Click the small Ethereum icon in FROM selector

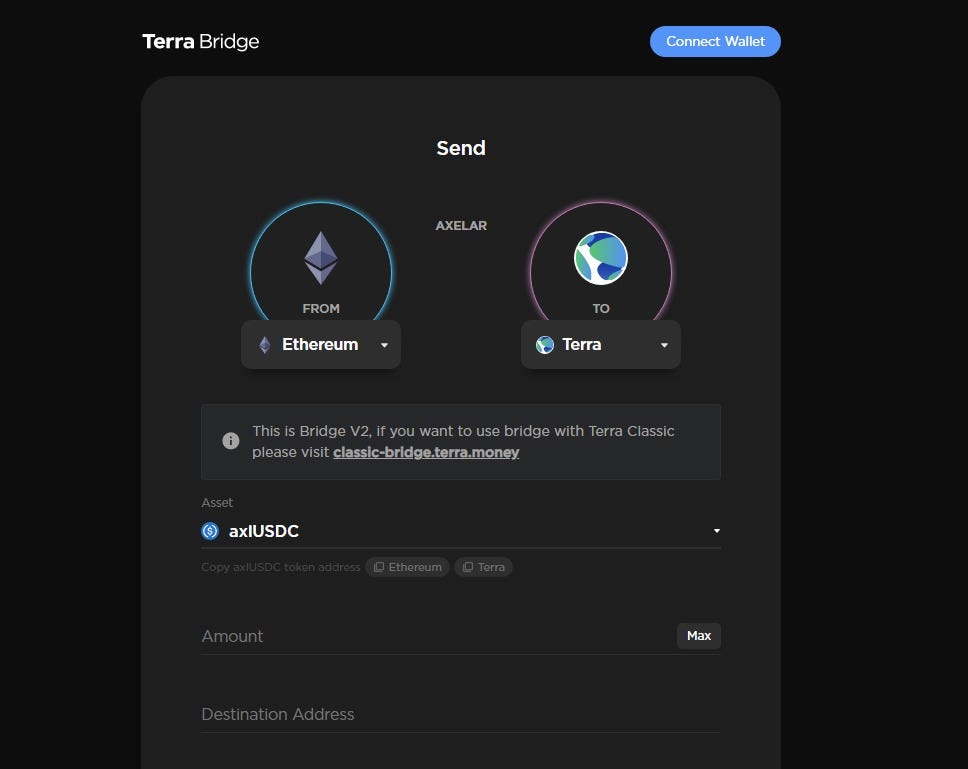(x=265, y=345)
